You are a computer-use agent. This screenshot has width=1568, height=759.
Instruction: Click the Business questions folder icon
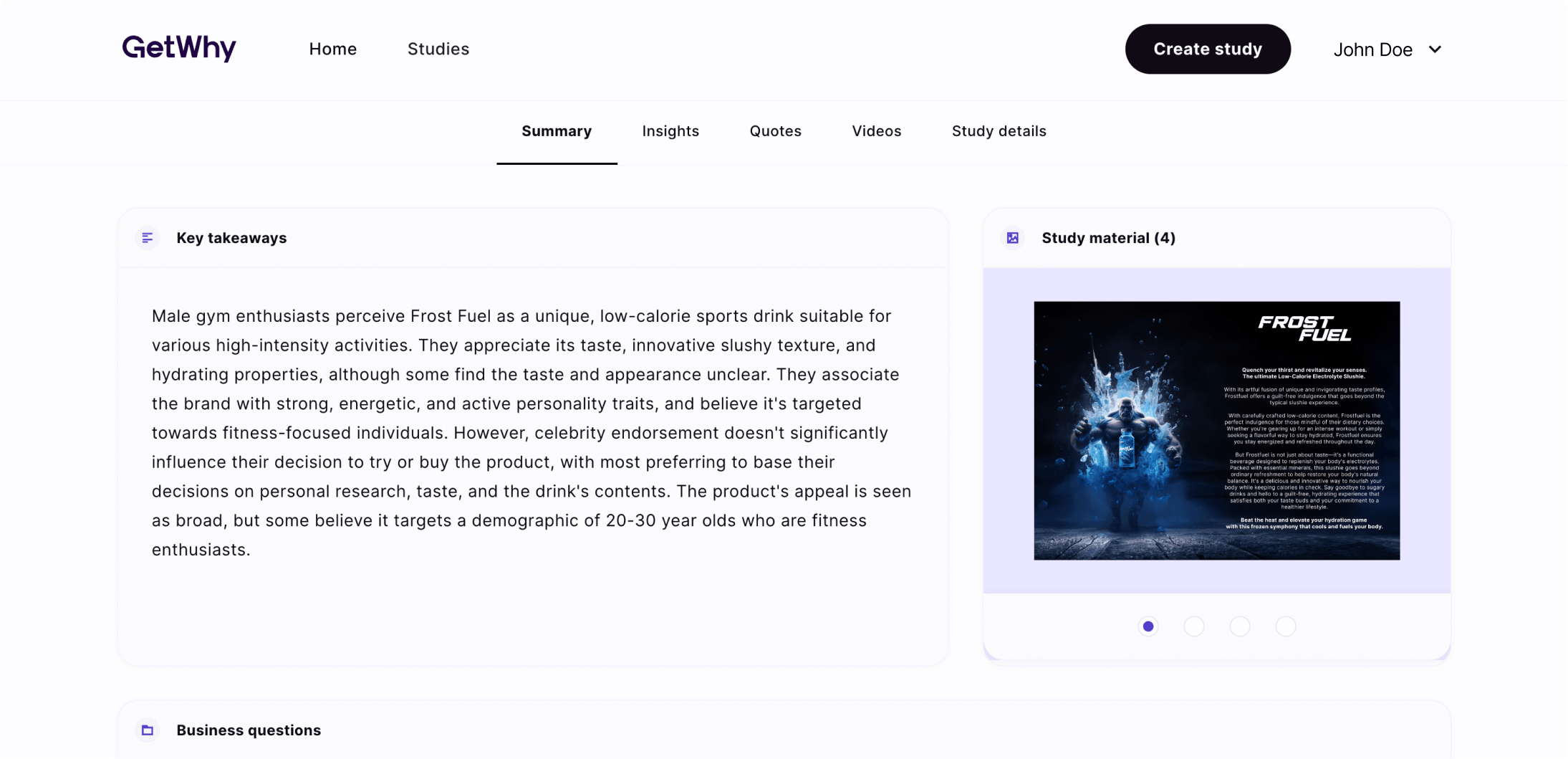[x=148, y=730]
